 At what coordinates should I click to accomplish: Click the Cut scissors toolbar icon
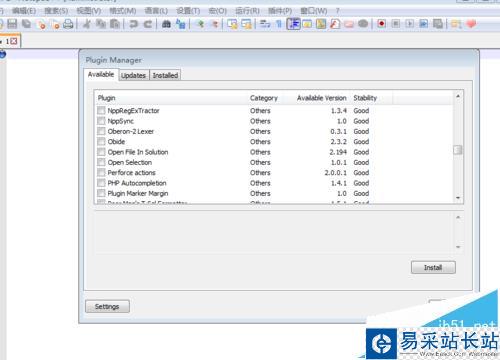87,24
